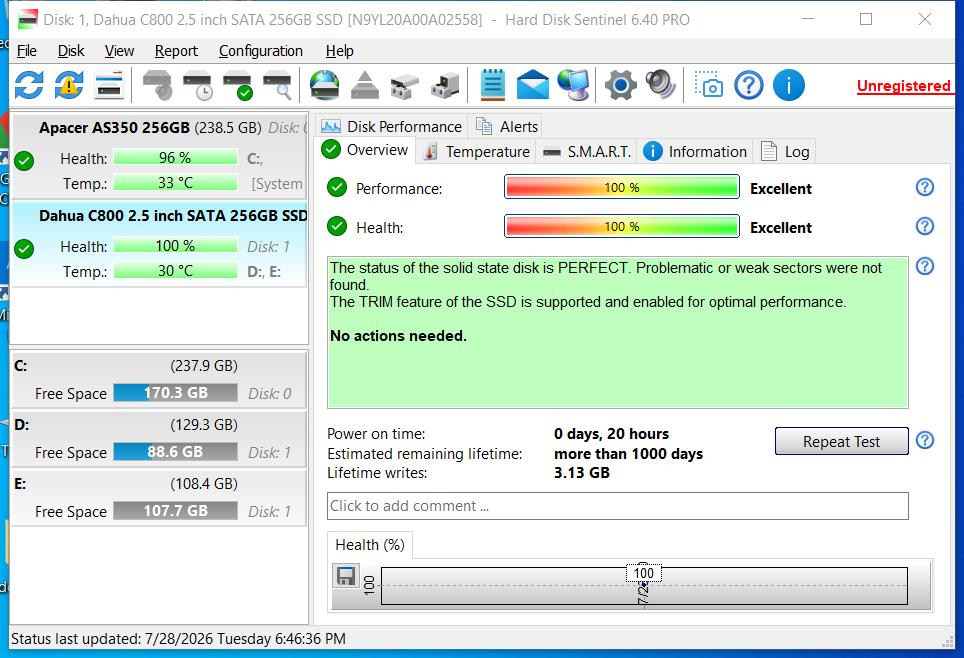Open settings with the gear icon
Image resolution: width=964 pixels, height=658 pixels.
pos(620,85)
